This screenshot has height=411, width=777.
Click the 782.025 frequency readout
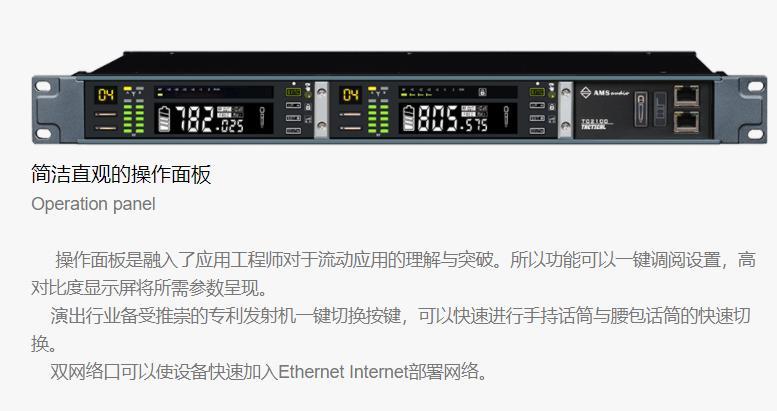pyautogui.click(x=210, y=119)
